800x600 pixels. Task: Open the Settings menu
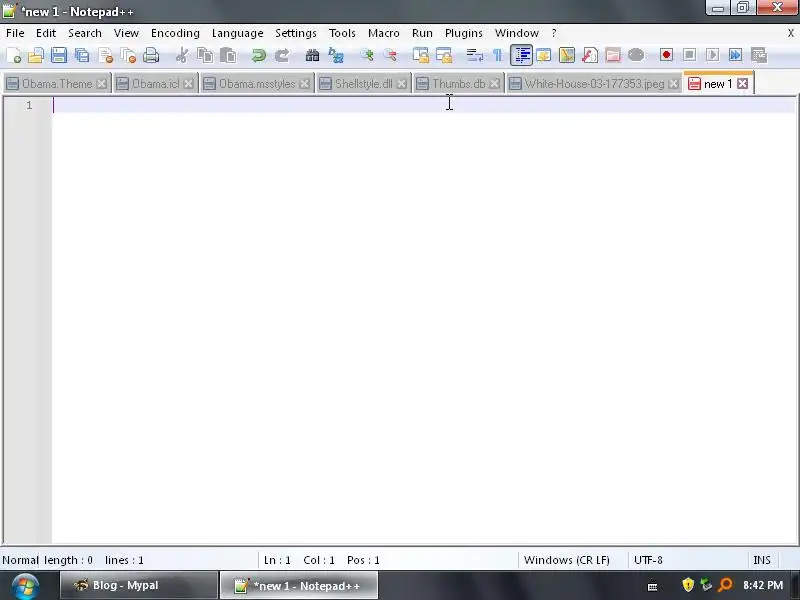295,33
